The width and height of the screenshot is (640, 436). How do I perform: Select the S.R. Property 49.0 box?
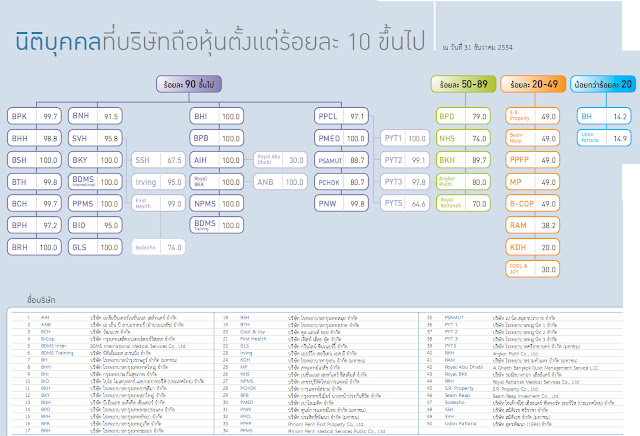click(x=533, y=116)
